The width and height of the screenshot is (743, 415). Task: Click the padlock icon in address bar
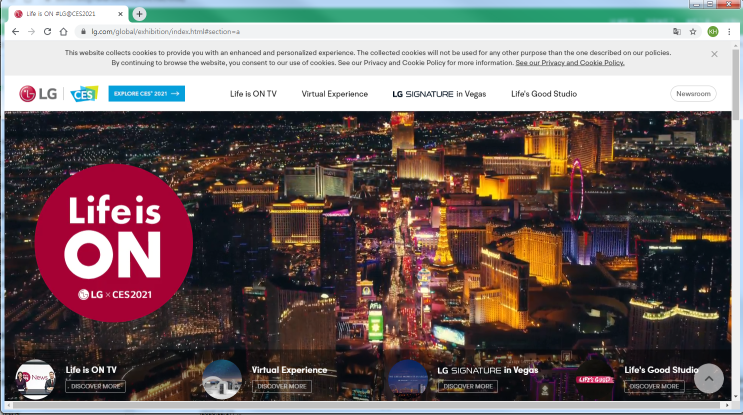(83, 31)
